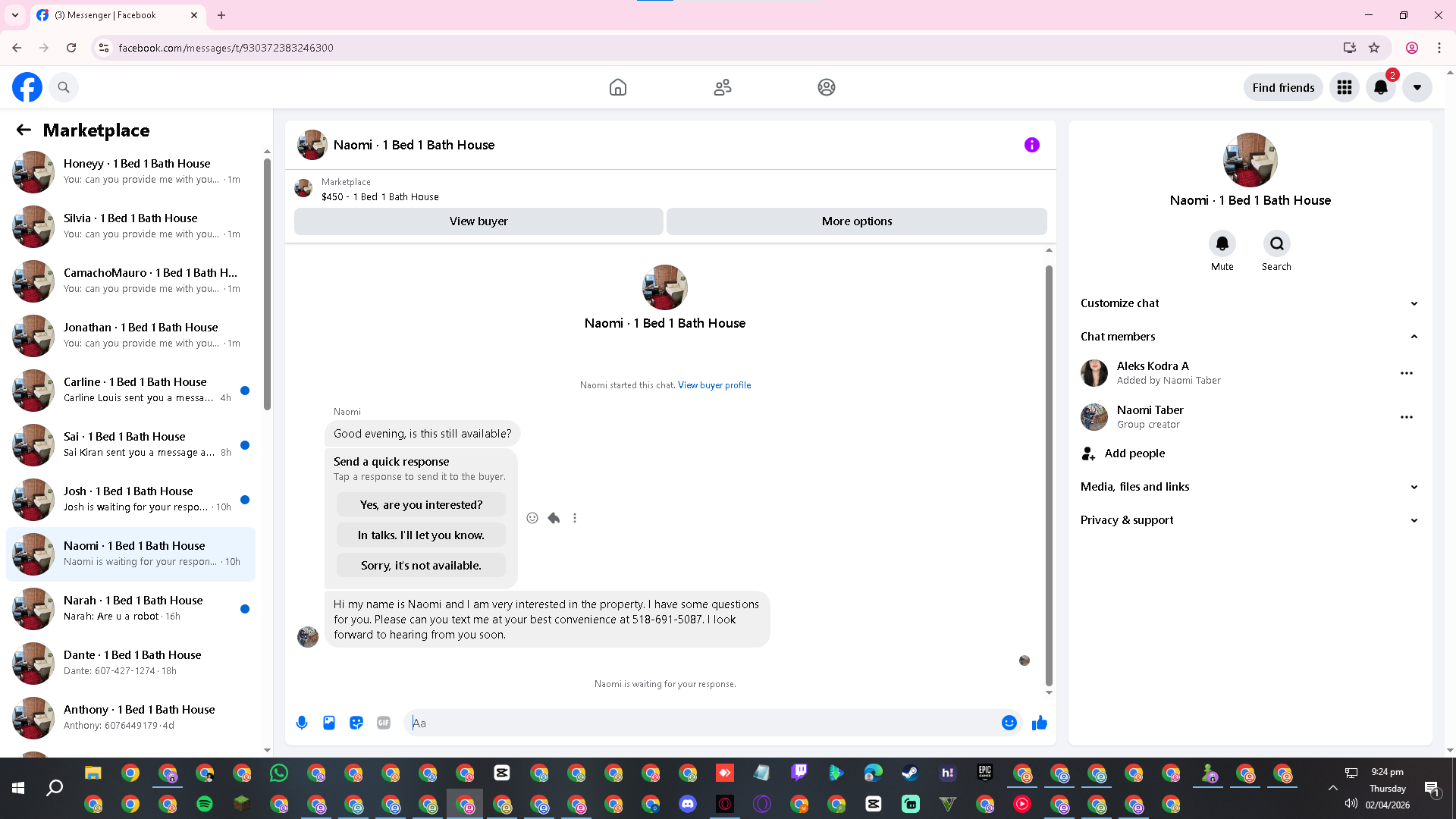Screen dimensions: 1456x819
Task: Collapse the Chat members section
Action: (1250, 337)
